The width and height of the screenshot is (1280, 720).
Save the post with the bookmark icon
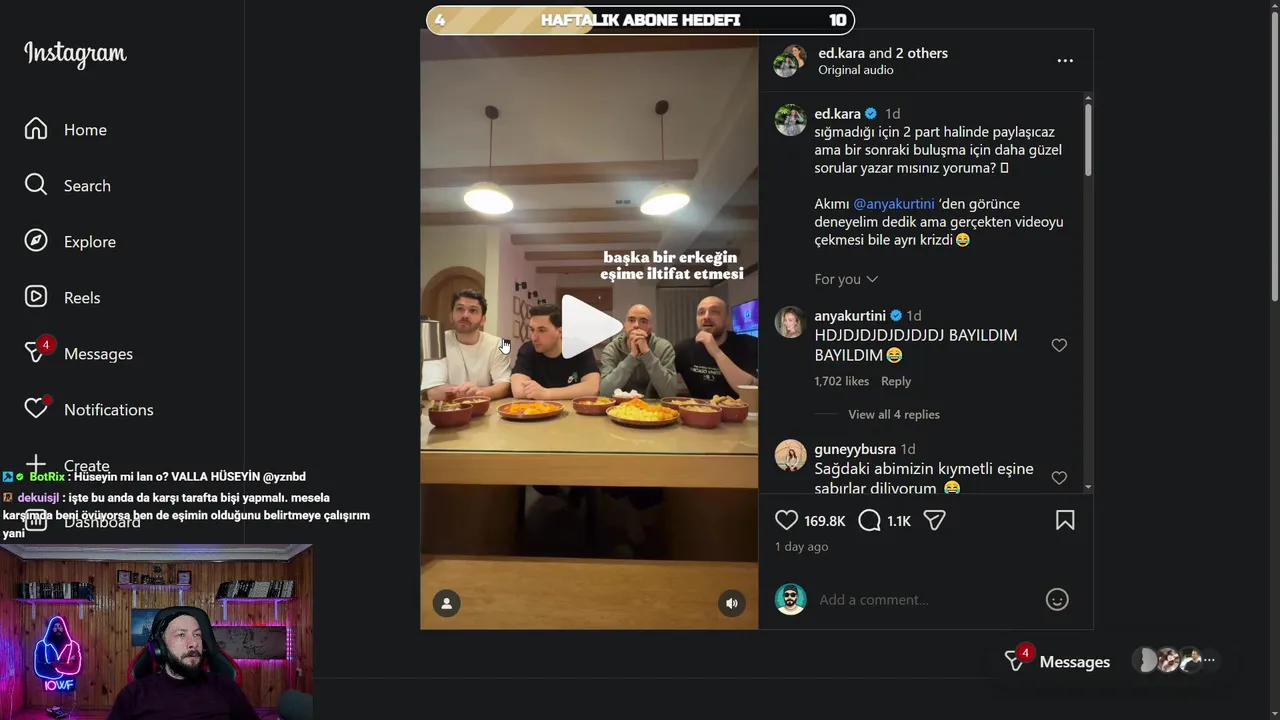point(1065,520)
